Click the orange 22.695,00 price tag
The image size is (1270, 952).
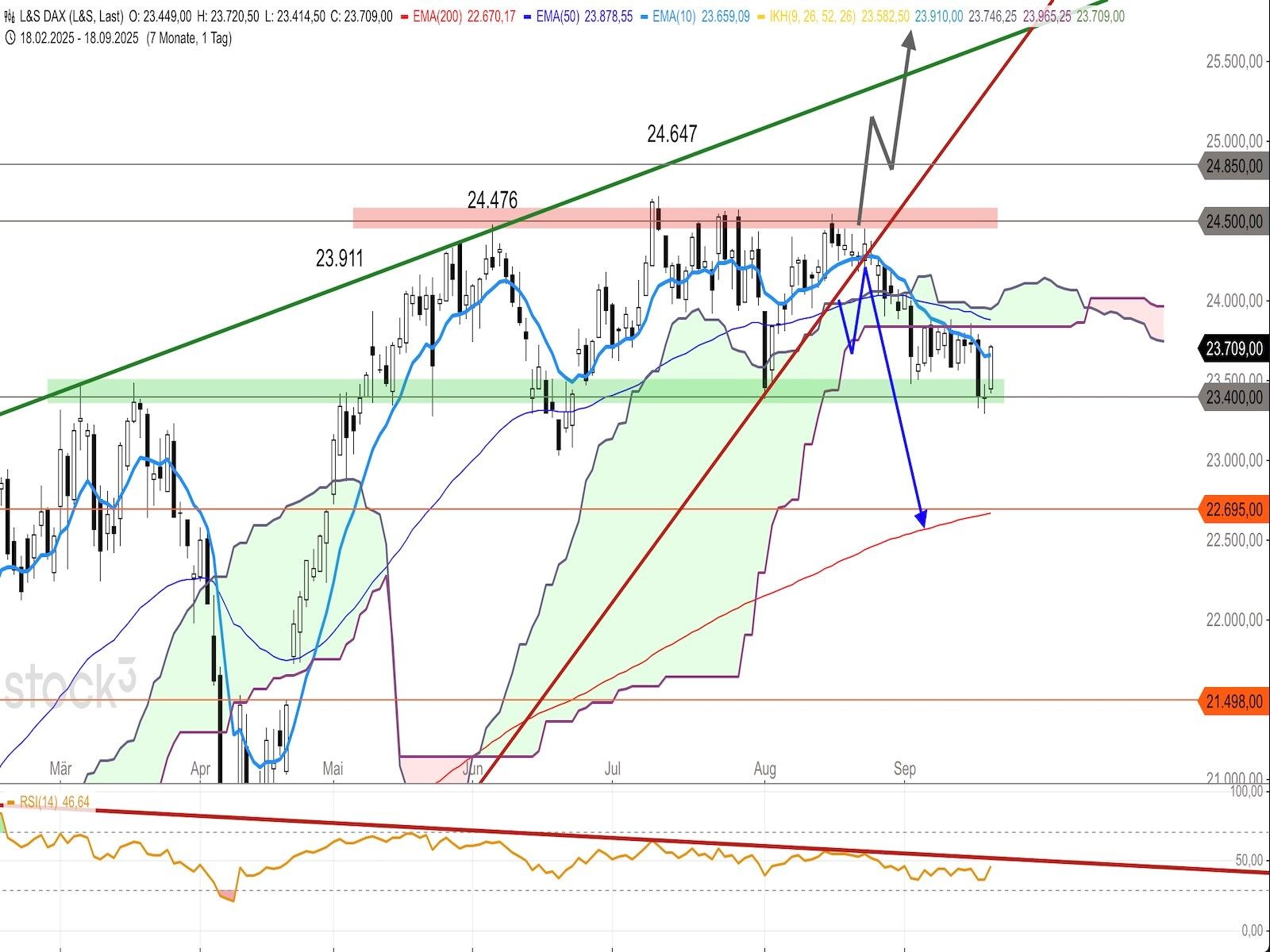1233,510
